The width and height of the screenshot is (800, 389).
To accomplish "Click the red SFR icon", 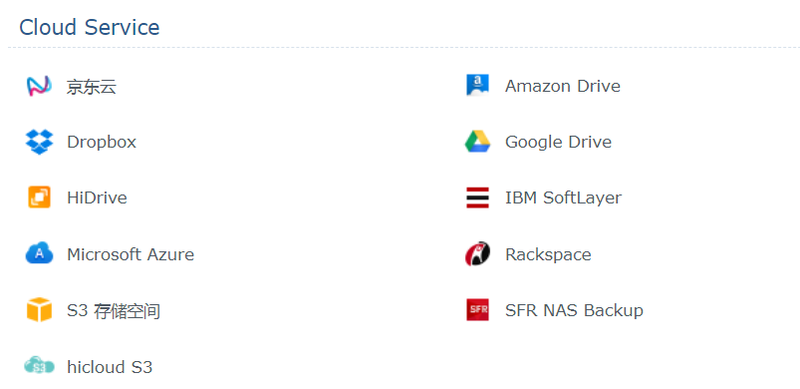I will 478,309.
